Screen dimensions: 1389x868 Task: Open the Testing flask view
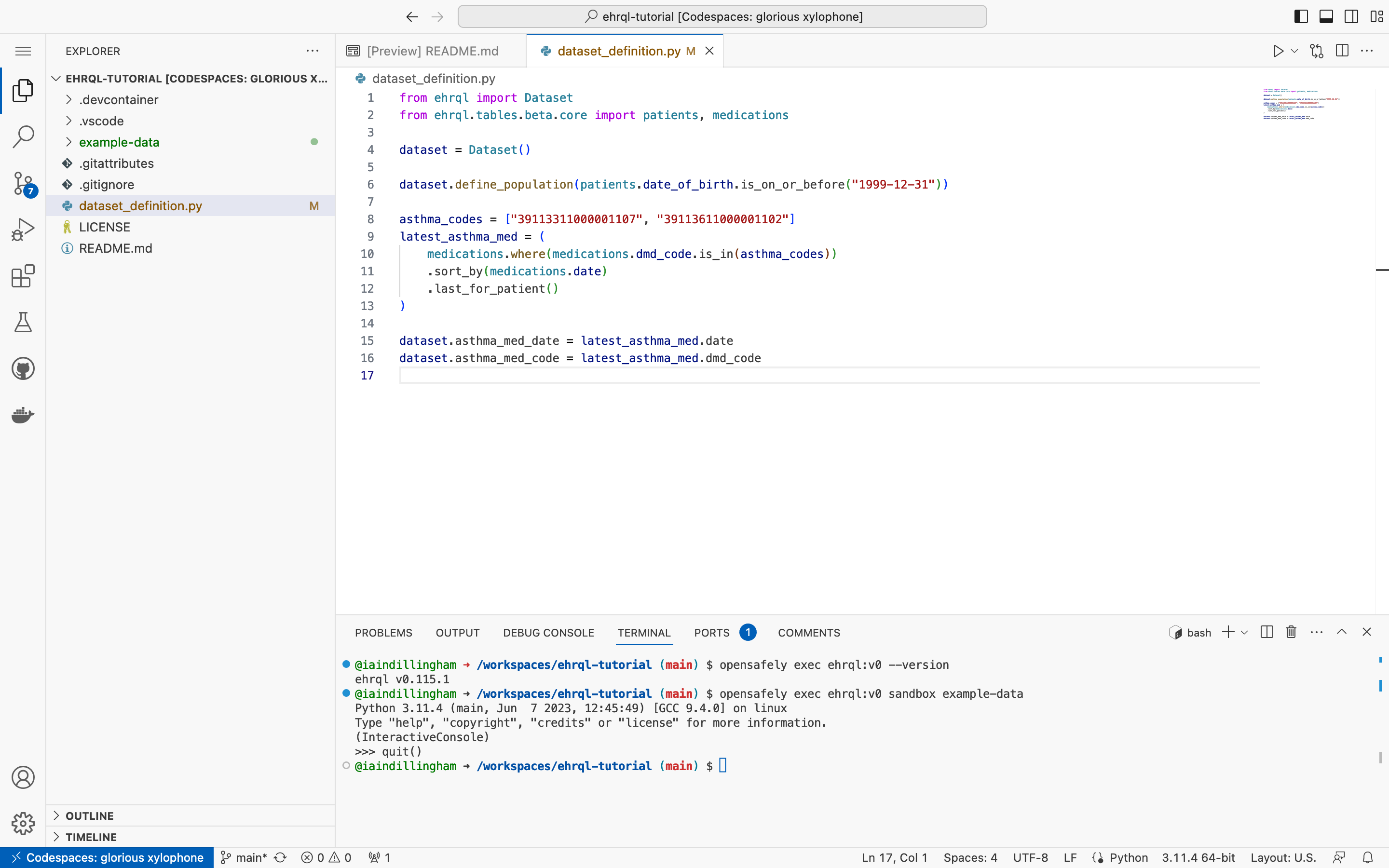point(23,323)
